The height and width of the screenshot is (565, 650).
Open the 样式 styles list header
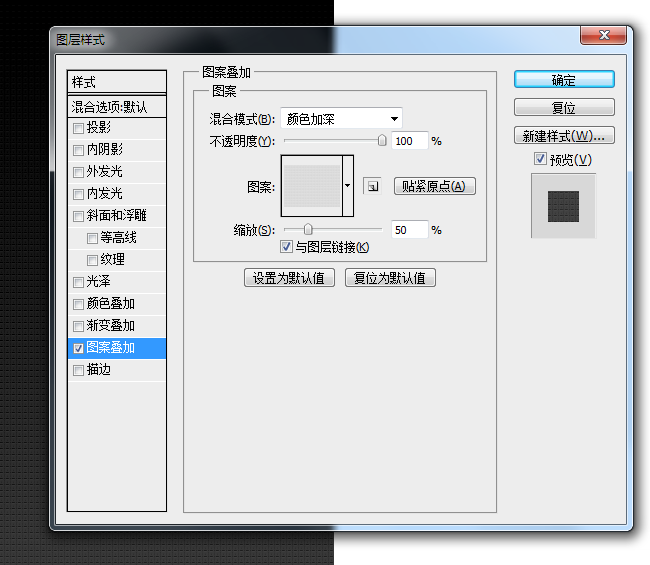click(x=116, y=82)
